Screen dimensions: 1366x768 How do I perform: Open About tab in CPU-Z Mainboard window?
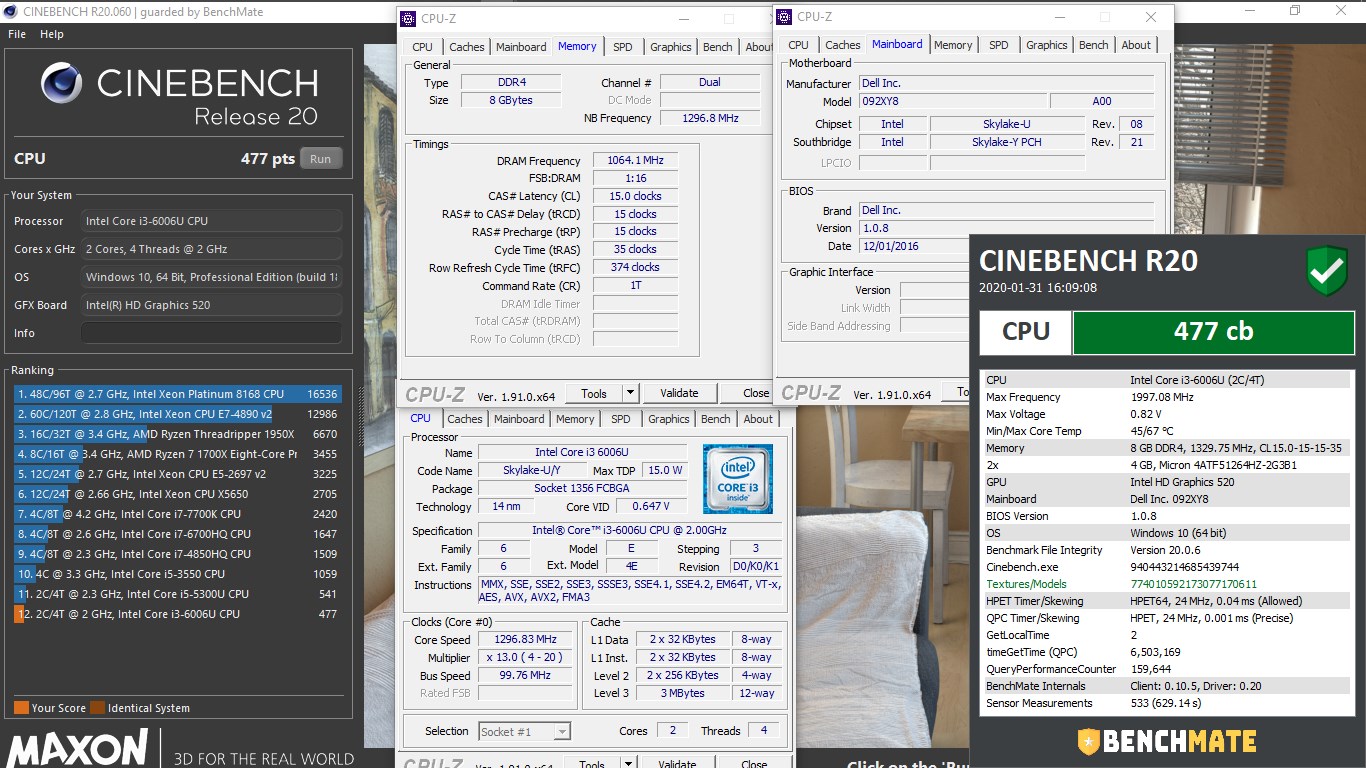click(x=1136, y=45)
